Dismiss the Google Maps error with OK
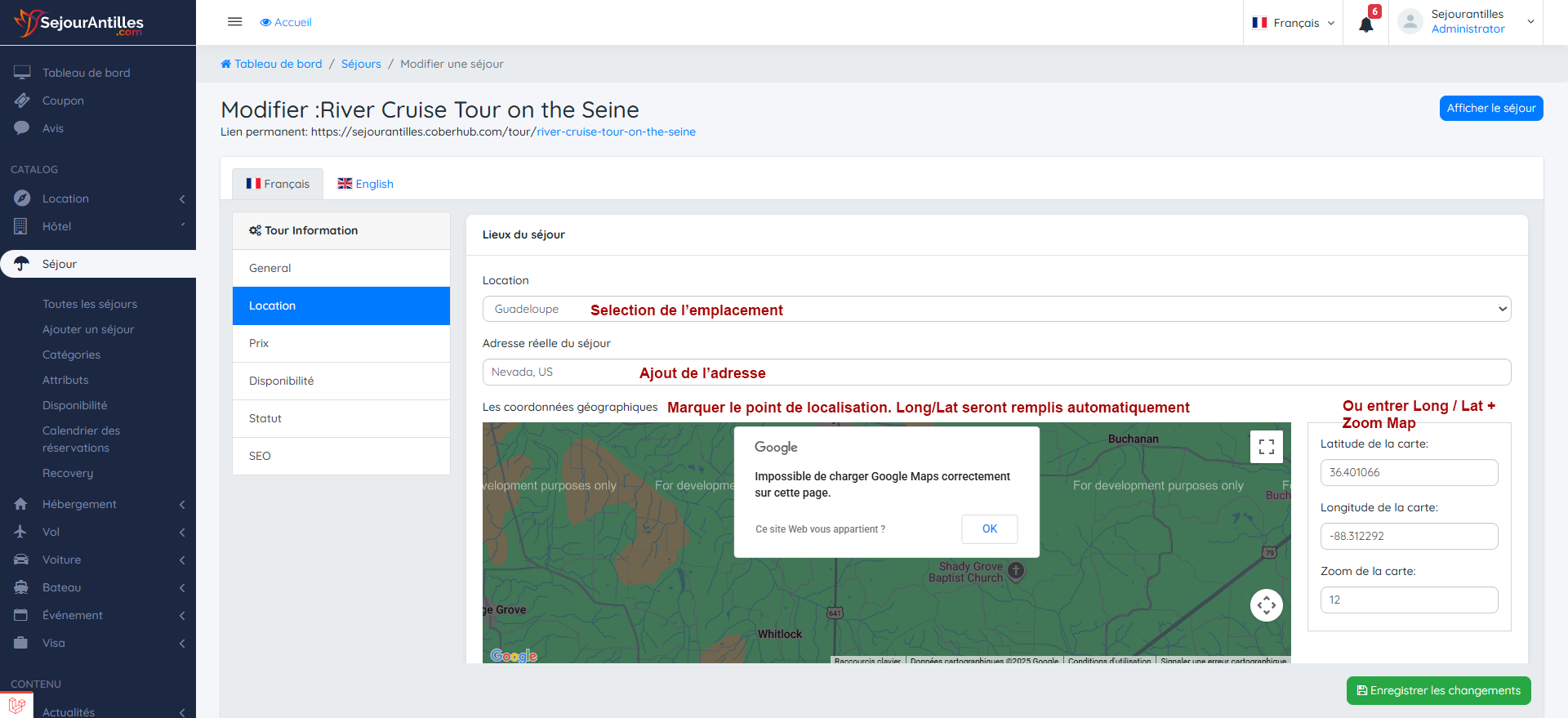Screen dimensions: 1568x718 [989, 528]
